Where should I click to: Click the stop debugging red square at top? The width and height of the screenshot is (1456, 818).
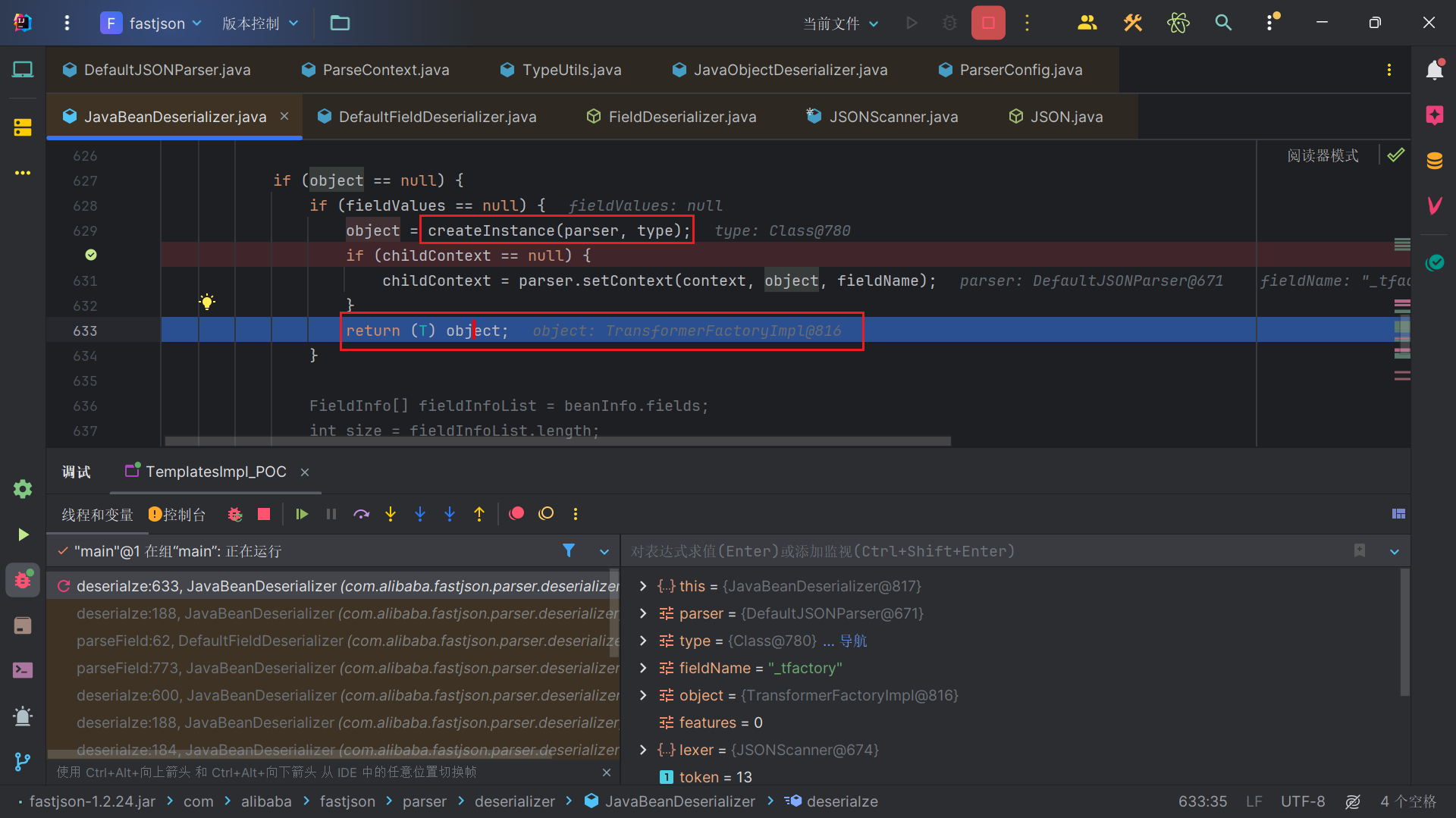pyautogui.click(x=988, y=23)
